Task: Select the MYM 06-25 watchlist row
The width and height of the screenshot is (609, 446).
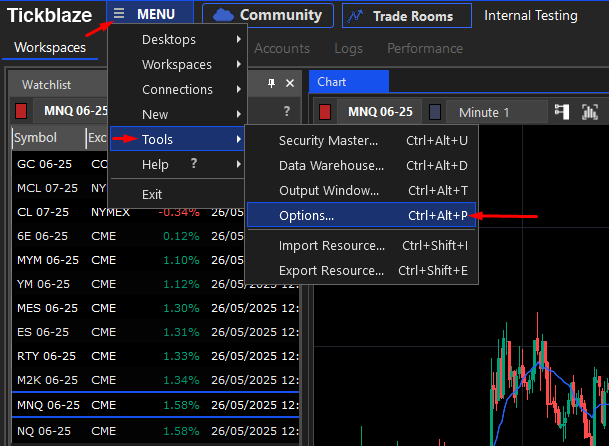Action: (155, 260)
